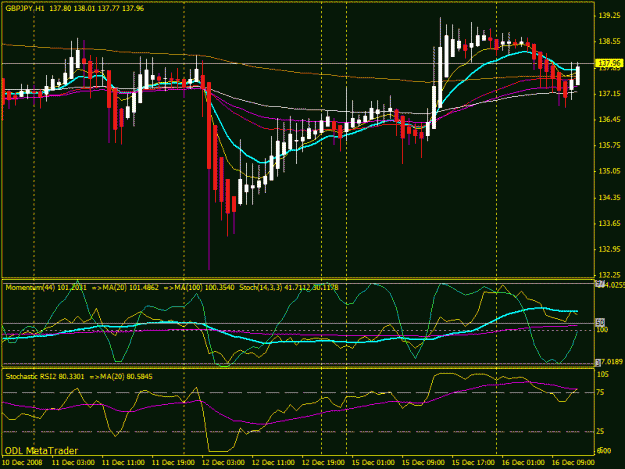
Task: Click the 15 Dec 17:00 time label
Action: (x=474, y=463)
